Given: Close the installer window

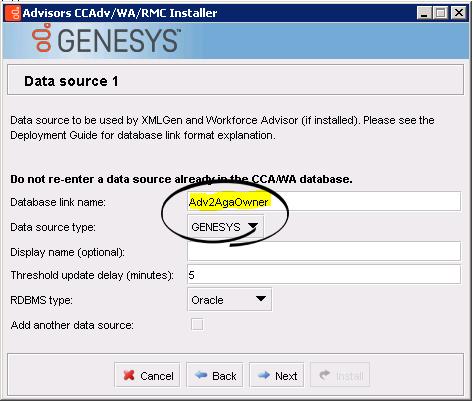Looking at the screenshot, I should point(459,13).
